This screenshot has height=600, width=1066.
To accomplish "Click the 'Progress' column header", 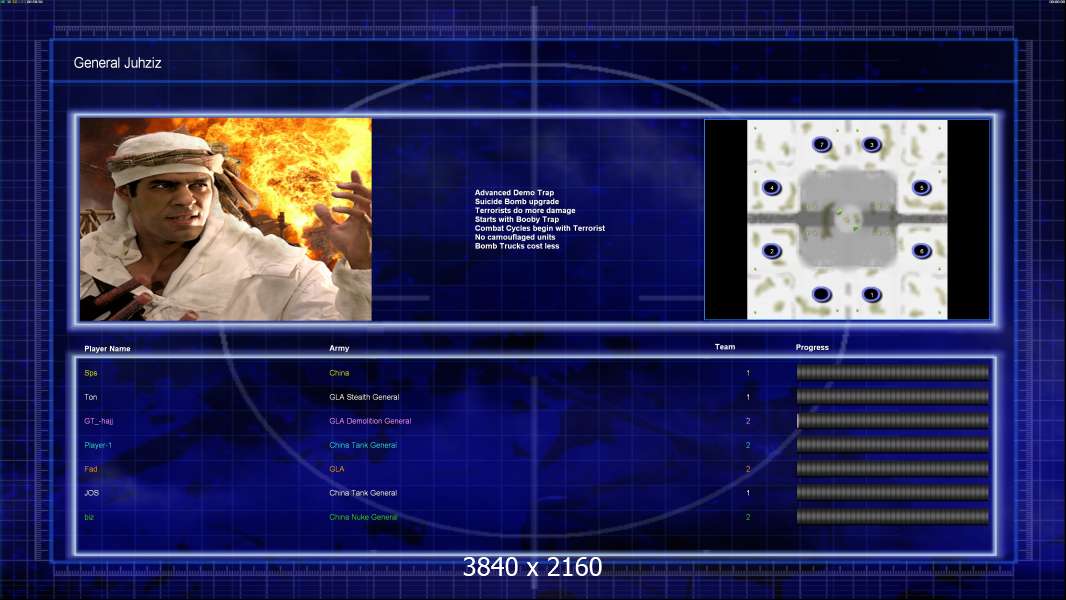I will tap(812, 347).
